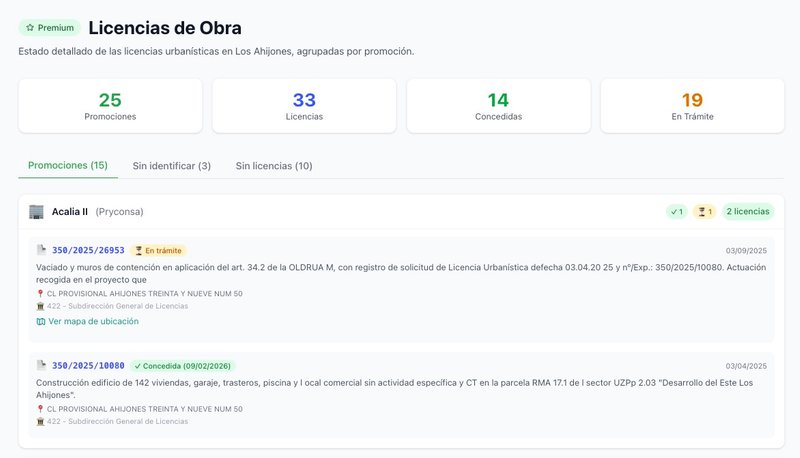Click the En trámite status badge
This screenshot has height=458, width=800.
coord(158,250)
